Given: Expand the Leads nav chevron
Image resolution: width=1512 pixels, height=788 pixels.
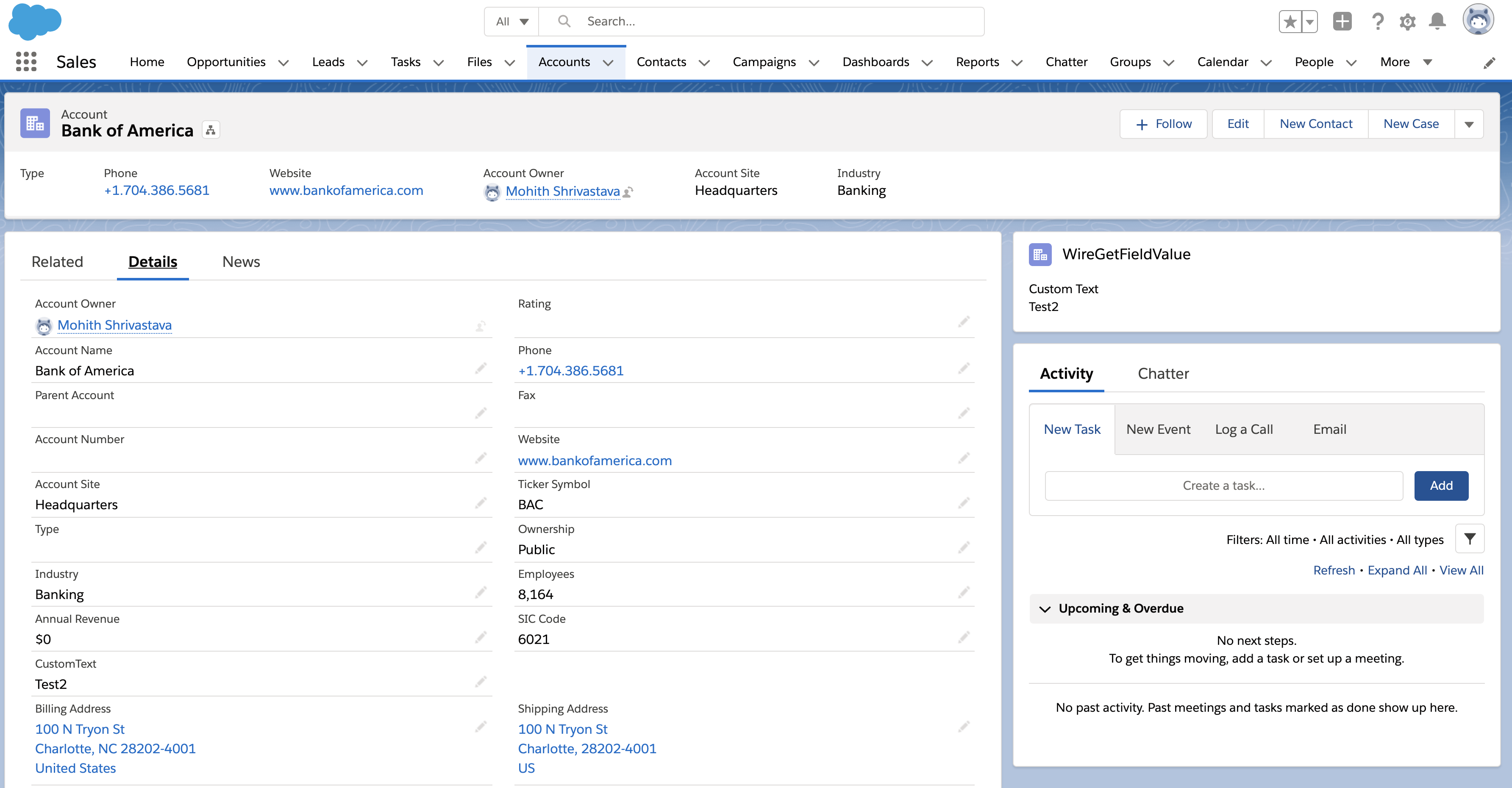Looking at the screenshot, I should pyautogui.click(x=362, y=63).
